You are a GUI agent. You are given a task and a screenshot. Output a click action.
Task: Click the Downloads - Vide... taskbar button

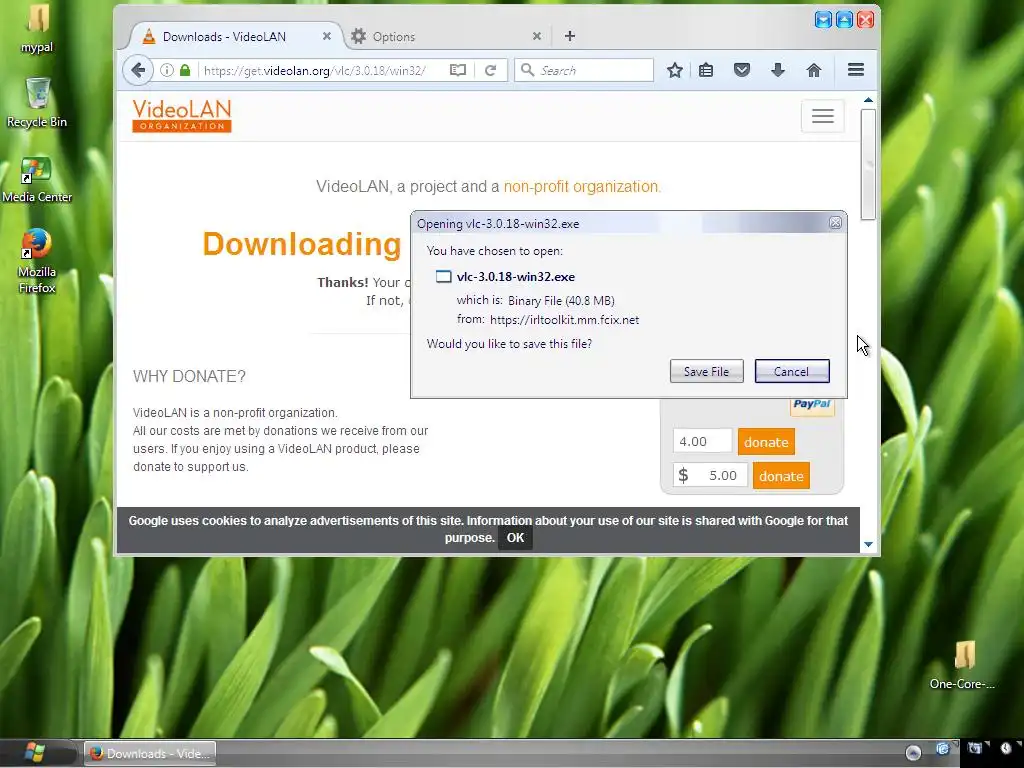(150, 754)
